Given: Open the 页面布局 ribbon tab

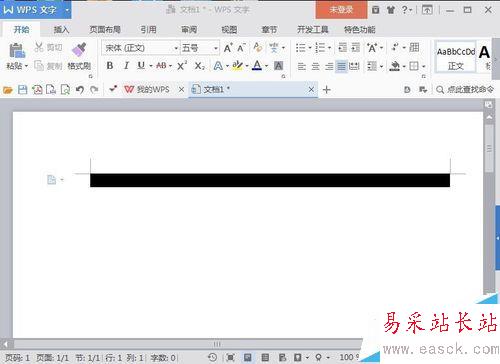Looking at the screenshot, I should (x=105, y=30).
